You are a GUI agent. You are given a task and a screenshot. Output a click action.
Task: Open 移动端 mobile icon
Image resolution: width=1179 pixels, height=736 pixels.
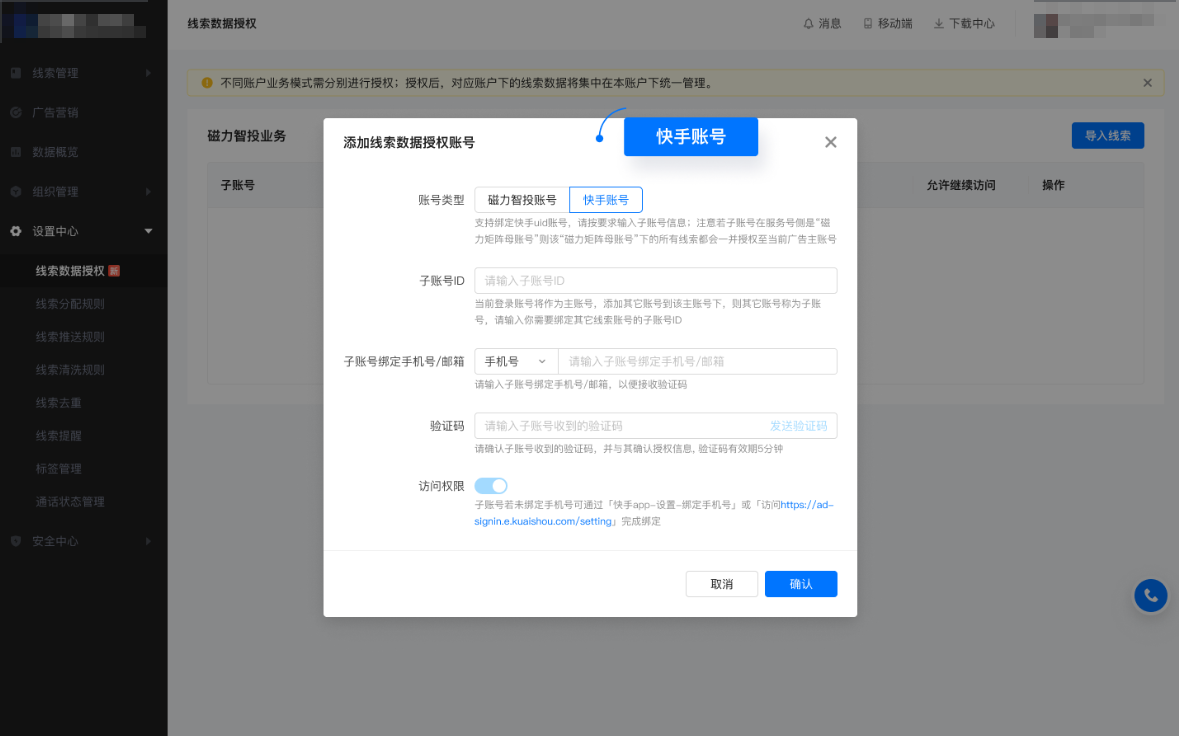click(x=868, y=23)
